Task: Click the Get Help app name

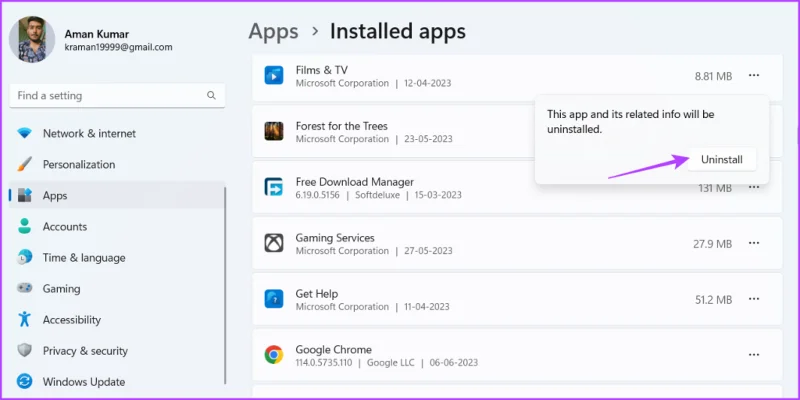Action: pyautogui.click(x=317, y=293)
